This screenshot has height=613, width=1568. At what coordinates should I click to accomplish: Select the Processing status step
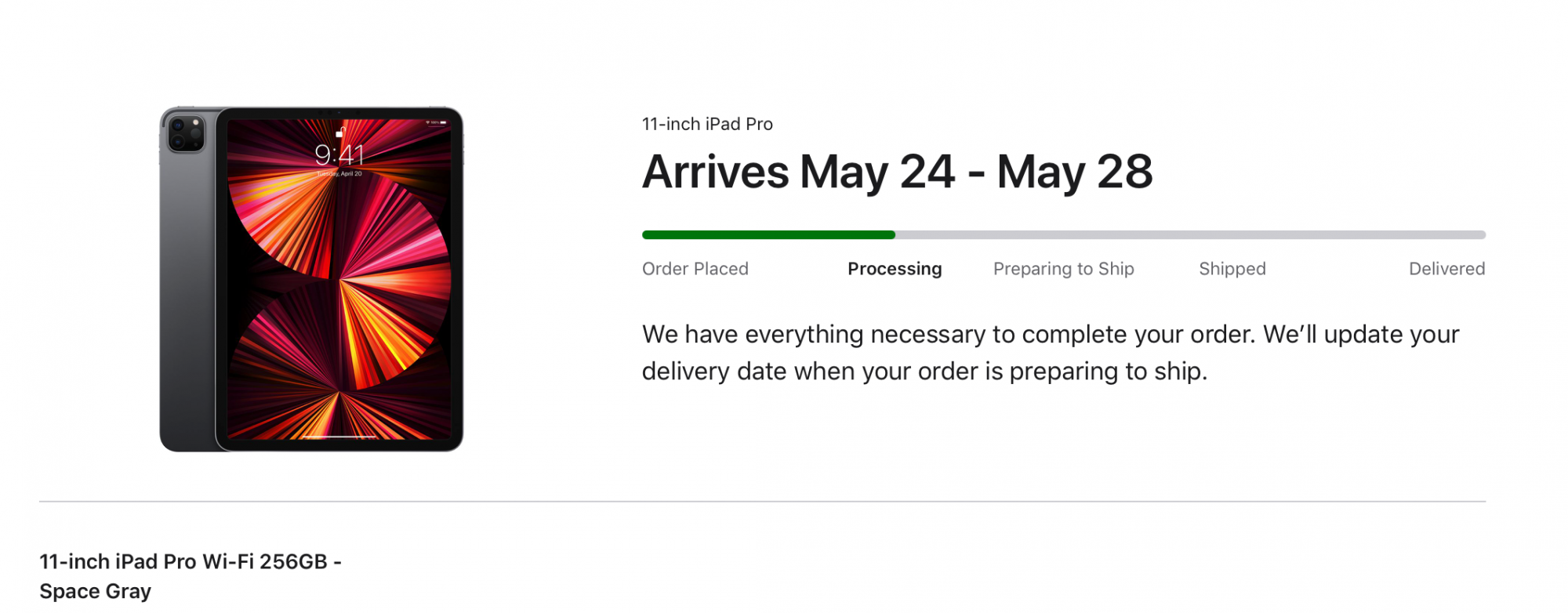tap(895, 269)
